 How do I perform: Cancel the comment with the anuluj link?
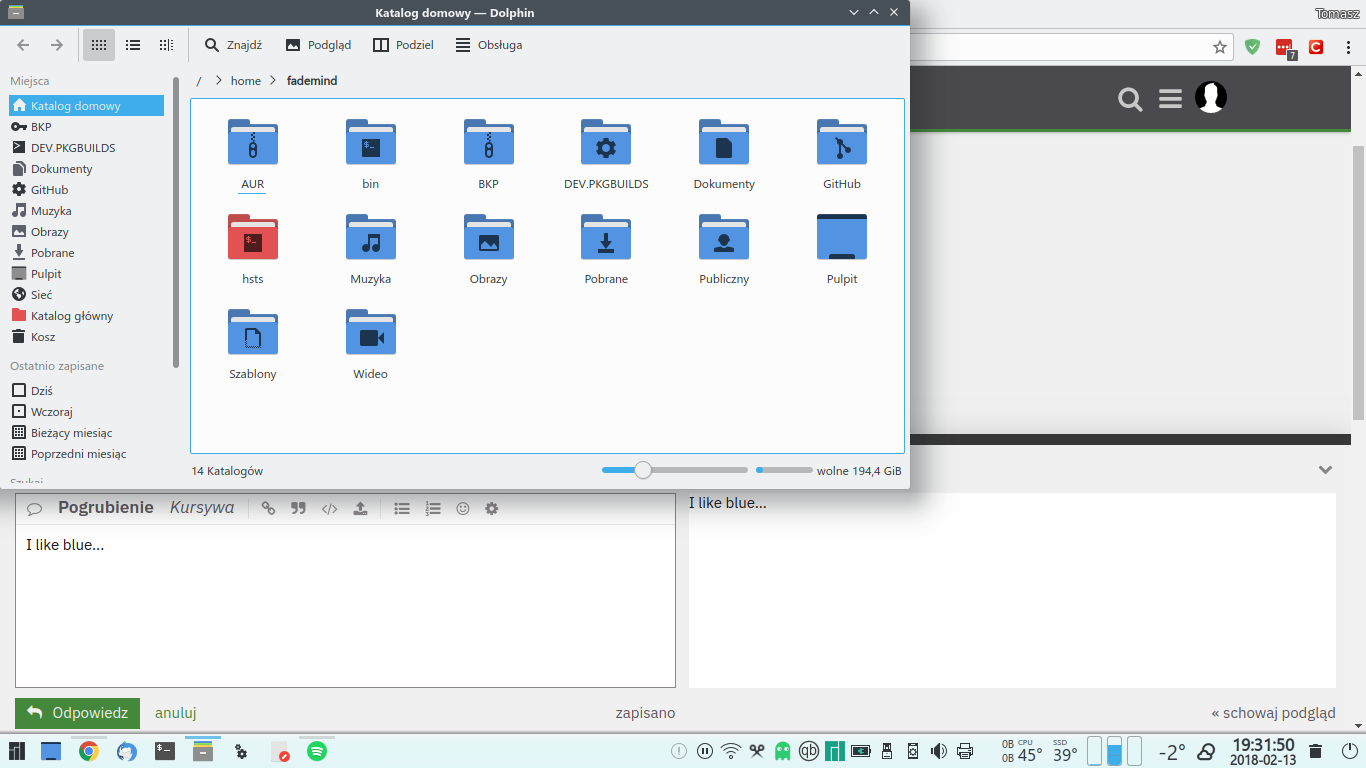175,713
